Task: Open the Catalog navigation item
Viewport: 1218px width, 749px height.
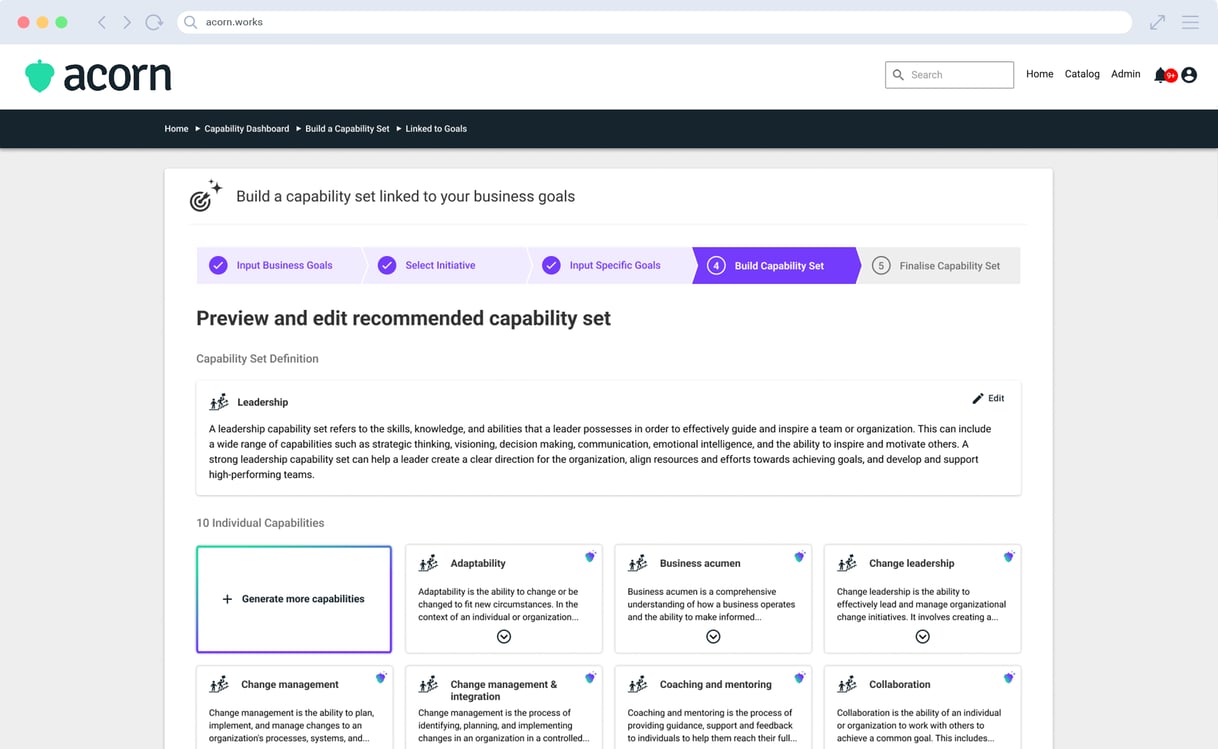Action: coord(1081,74)
